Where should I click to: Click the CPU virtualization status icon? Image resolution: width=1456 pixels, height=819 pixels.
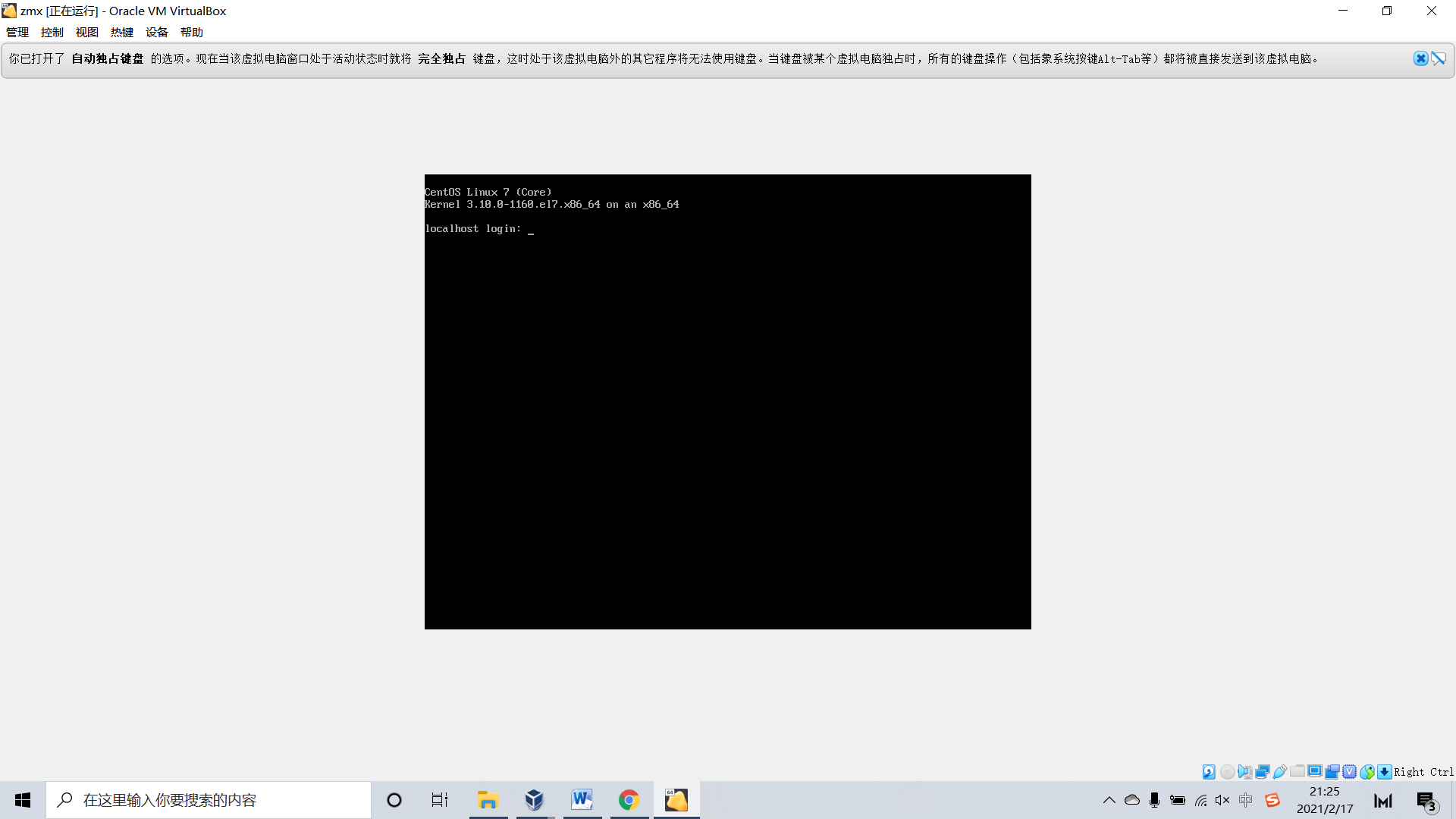click(x=1350, y=772)
